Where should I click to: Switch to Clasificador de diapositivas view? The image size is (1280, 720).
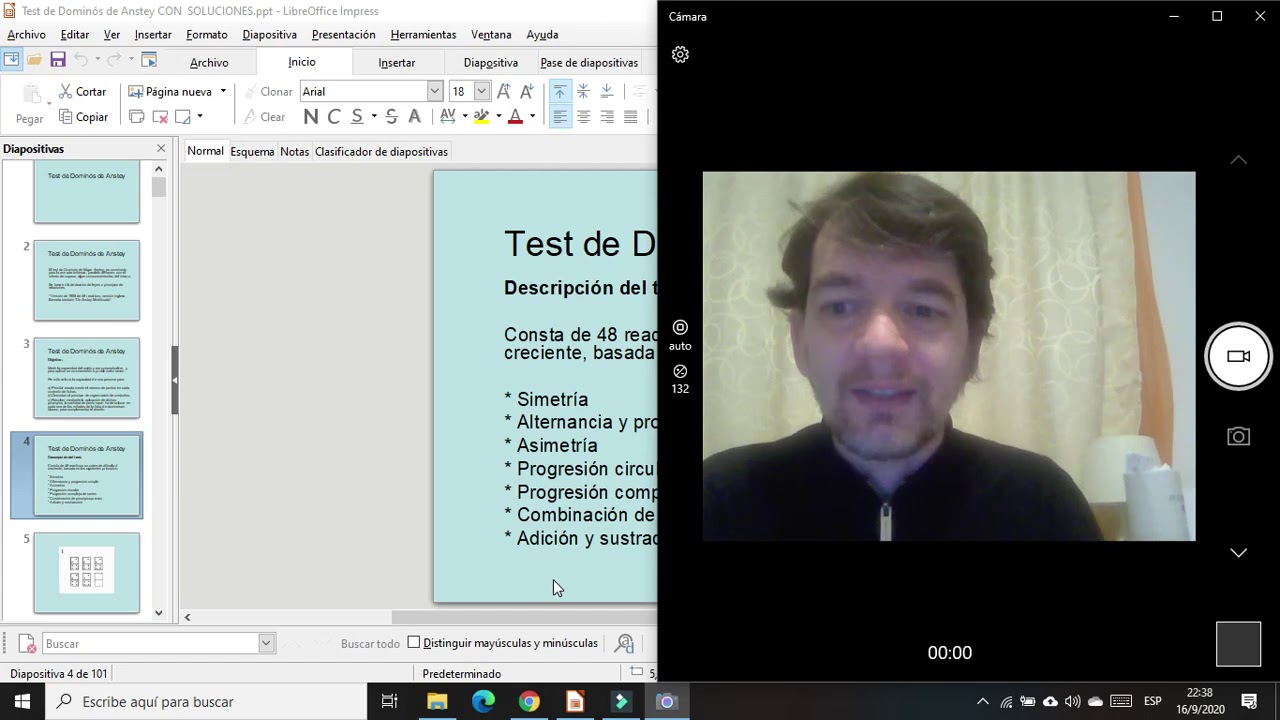tap(381, 151)
